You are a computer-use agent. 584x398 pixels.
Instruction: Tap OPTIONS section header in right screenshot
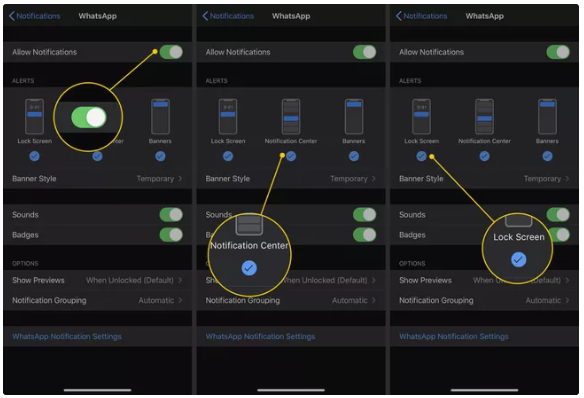tap(412, 264)
